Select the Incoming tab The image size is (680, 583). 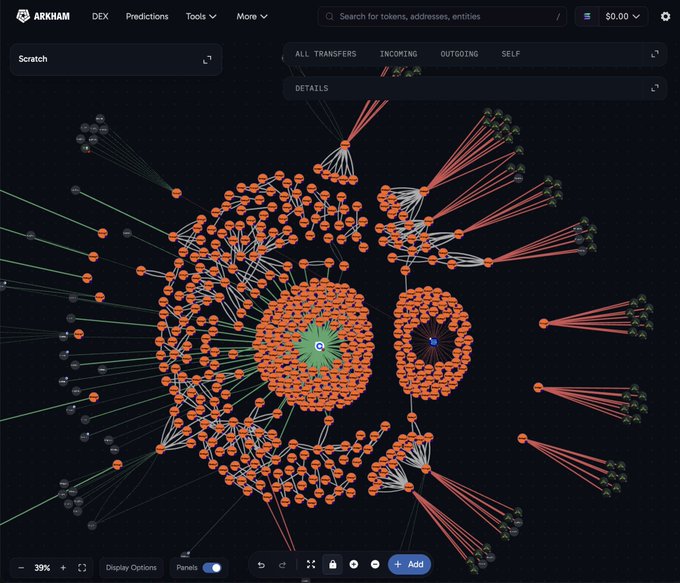click(398, 54)
